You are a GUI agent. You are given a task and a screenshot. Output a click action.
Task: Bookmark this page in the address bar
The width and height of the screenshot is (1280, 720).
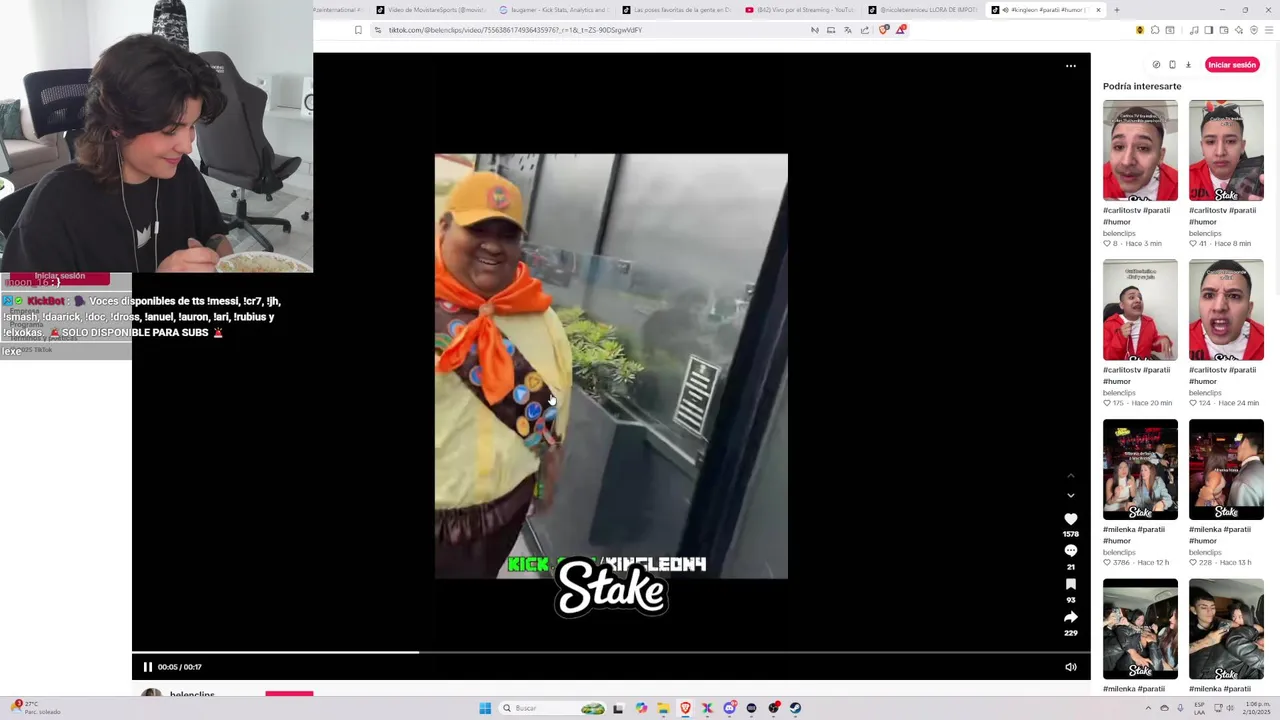pyautogui.click(x=358, y=30)
